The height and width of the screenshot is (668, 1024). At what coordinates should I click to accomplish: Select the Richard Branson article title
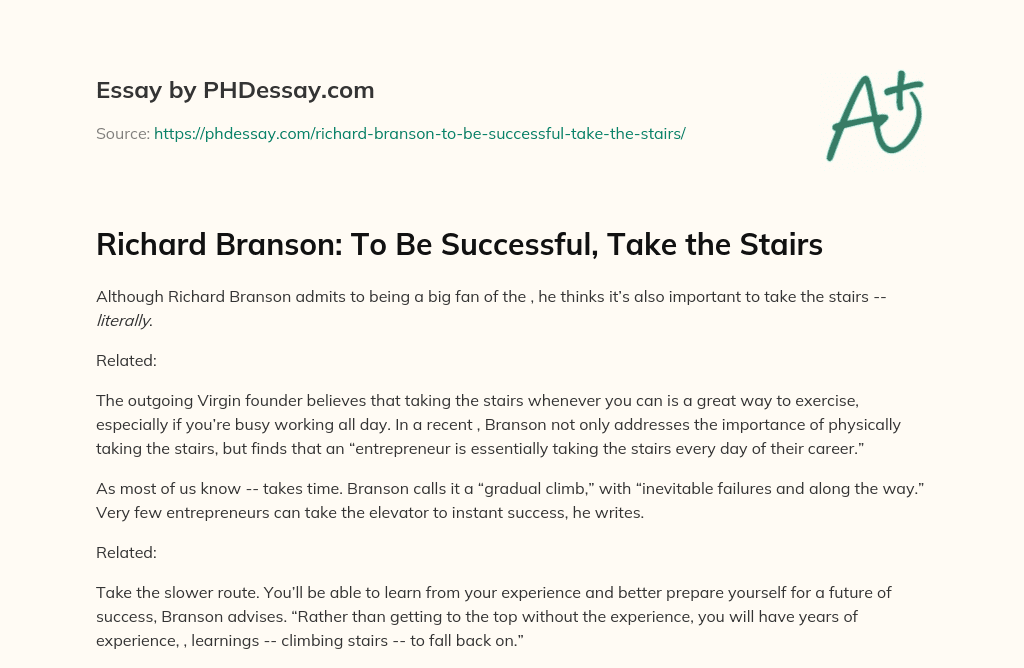coord(459,245)
